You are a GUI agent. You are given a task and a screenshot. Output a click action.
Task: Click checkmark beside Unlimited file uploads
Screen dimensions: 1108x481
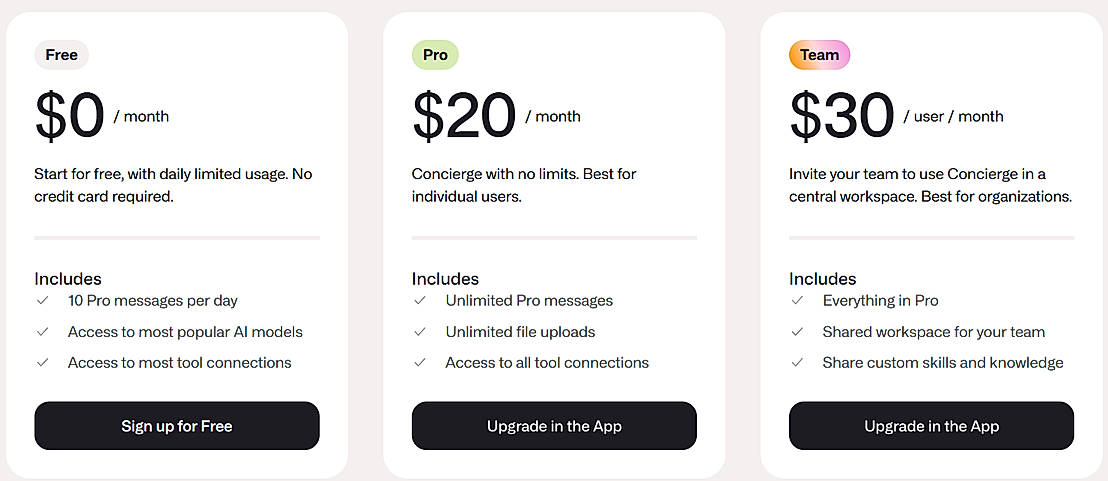(419, 331)
